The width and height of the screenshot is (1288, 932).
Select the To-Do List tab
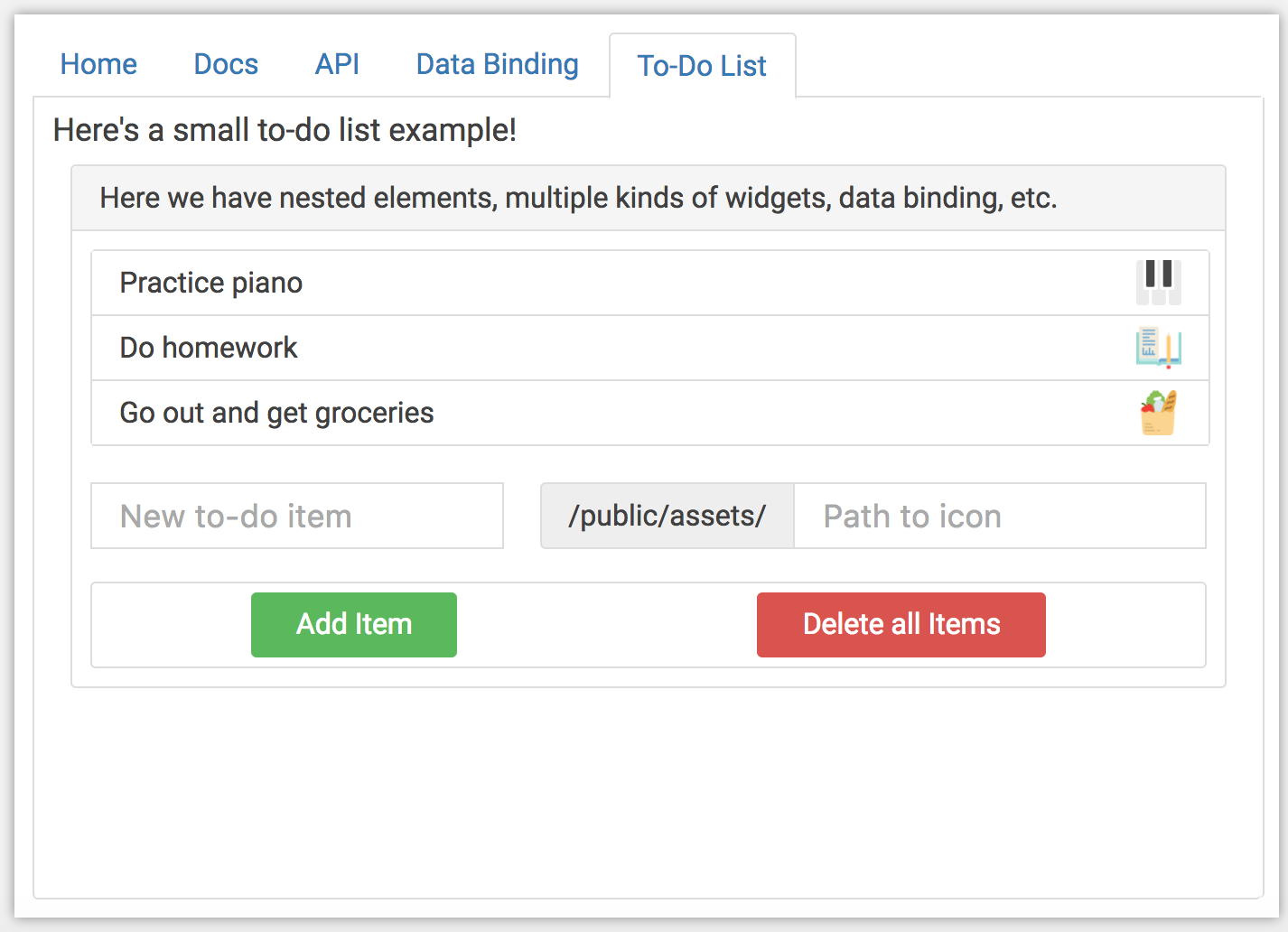[702, 66]
